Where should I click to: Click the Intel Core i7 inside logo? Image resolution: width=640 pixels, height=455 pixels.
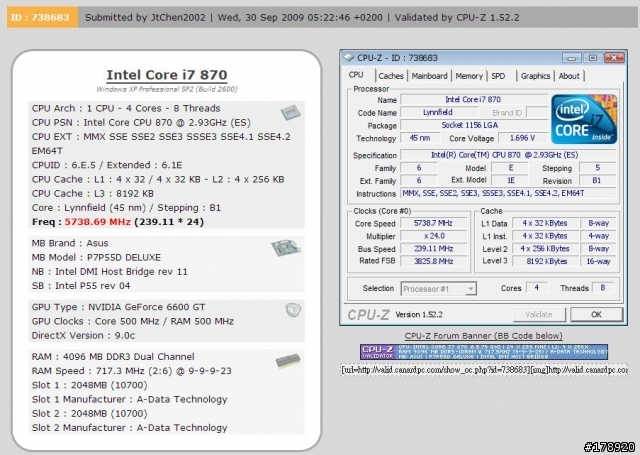pos(584,119)
